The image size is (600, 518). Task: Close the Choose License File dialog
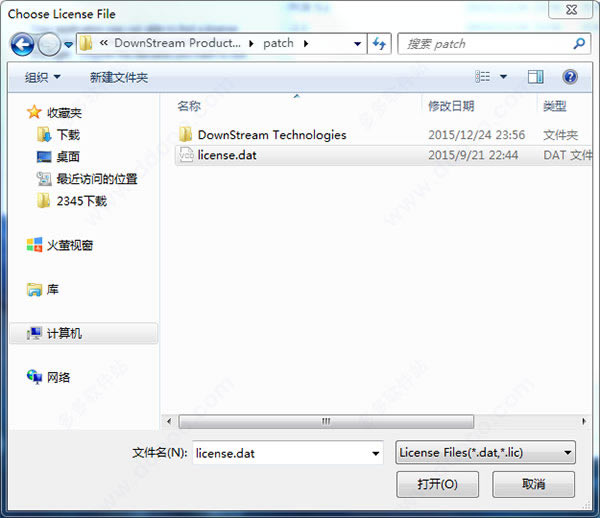[571, 10]
